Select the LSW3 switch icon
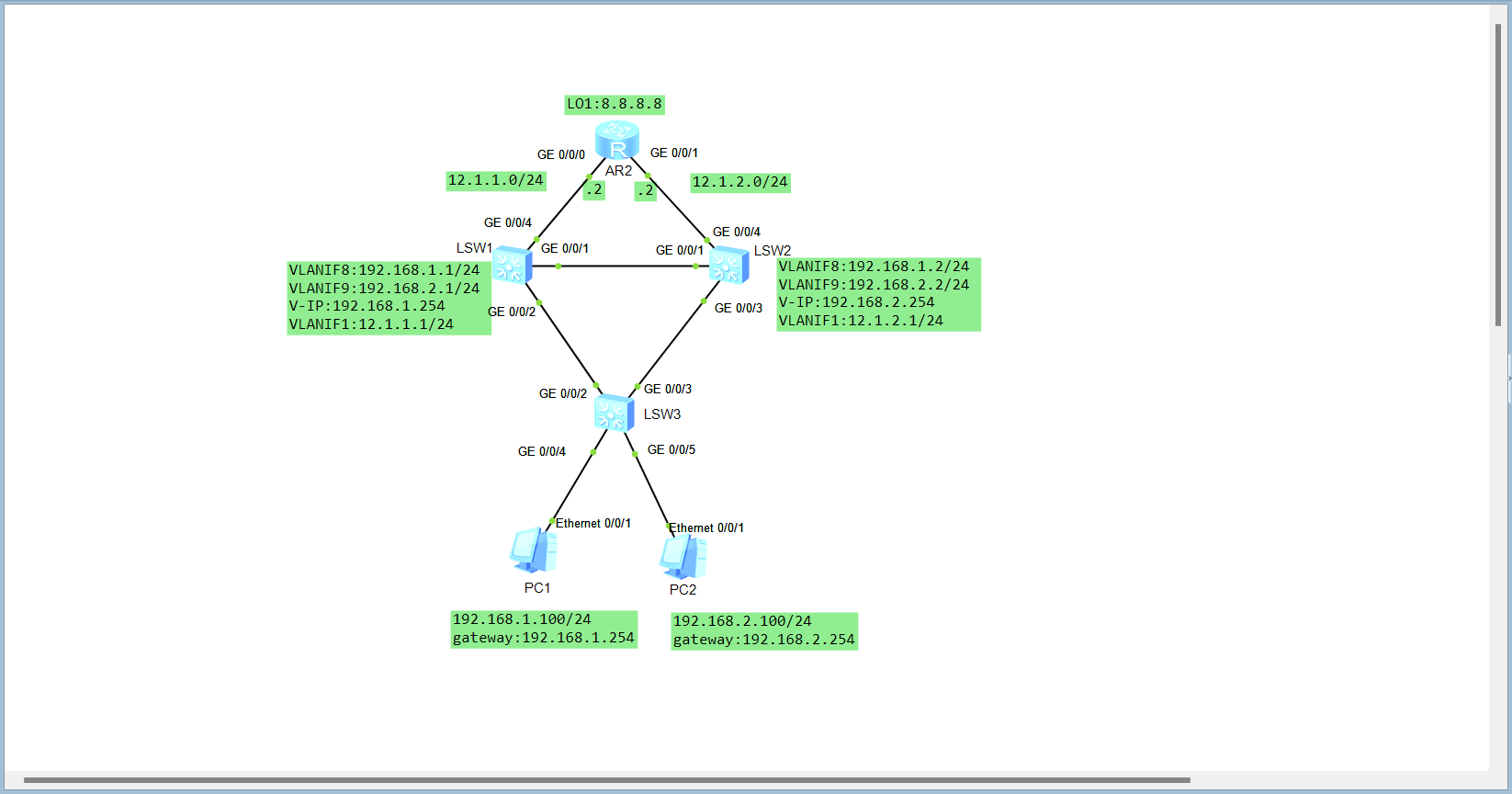Viewport: 1512px width, 794px height. coord(614,413)
